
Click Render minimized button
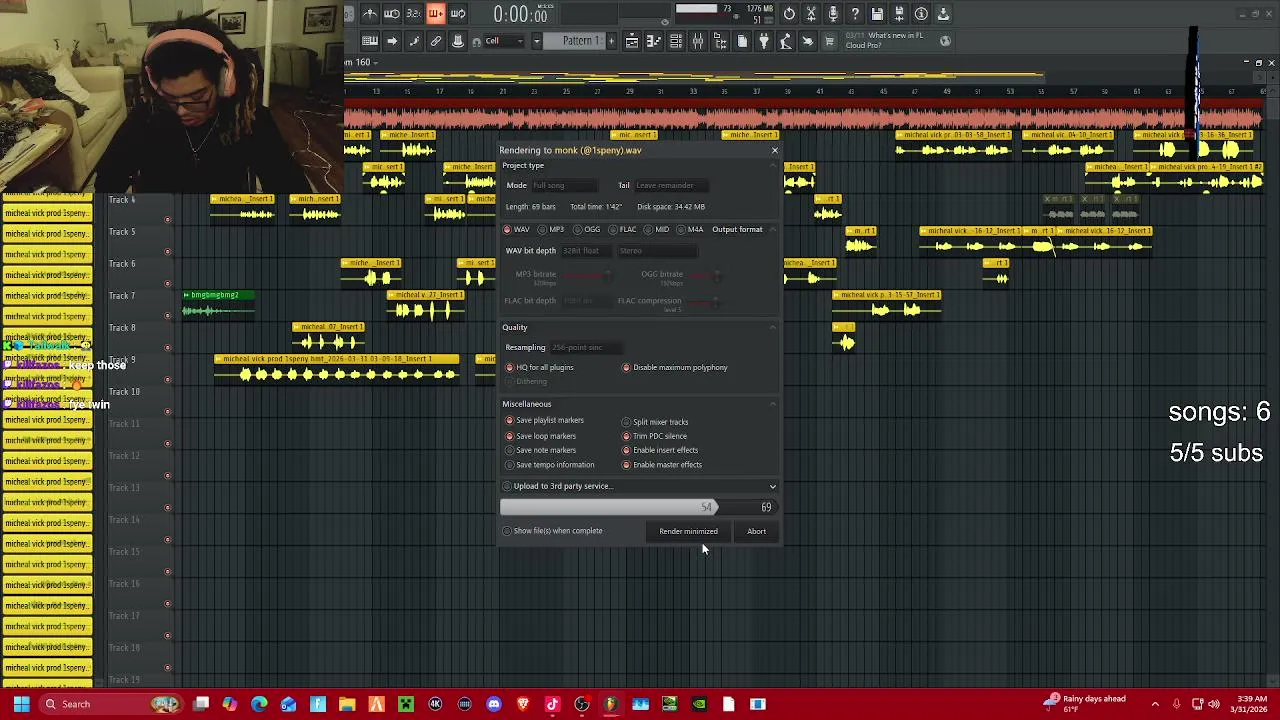point(688,532)
